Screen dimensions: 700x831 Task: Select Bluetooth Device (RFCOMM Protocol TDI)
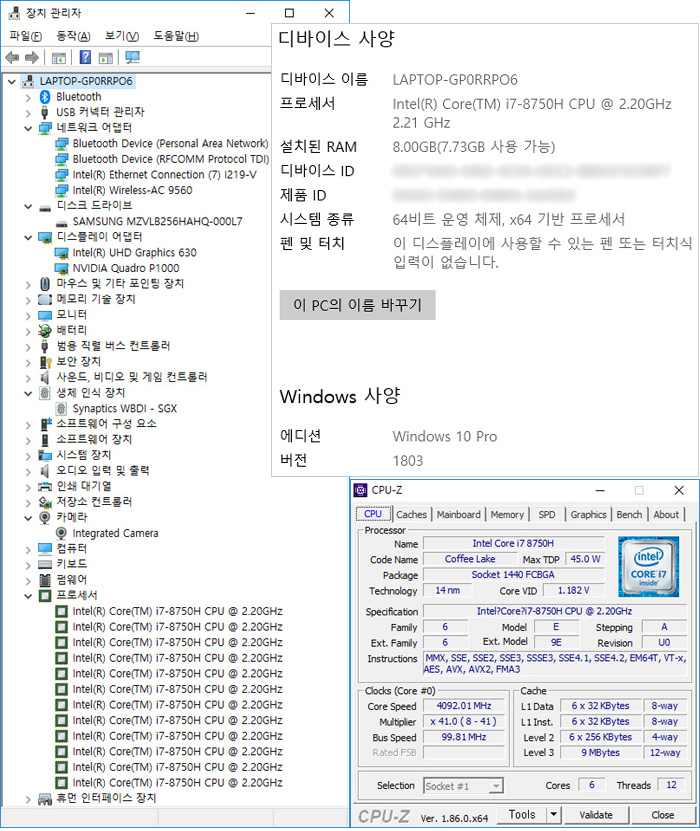coord(171,160)
